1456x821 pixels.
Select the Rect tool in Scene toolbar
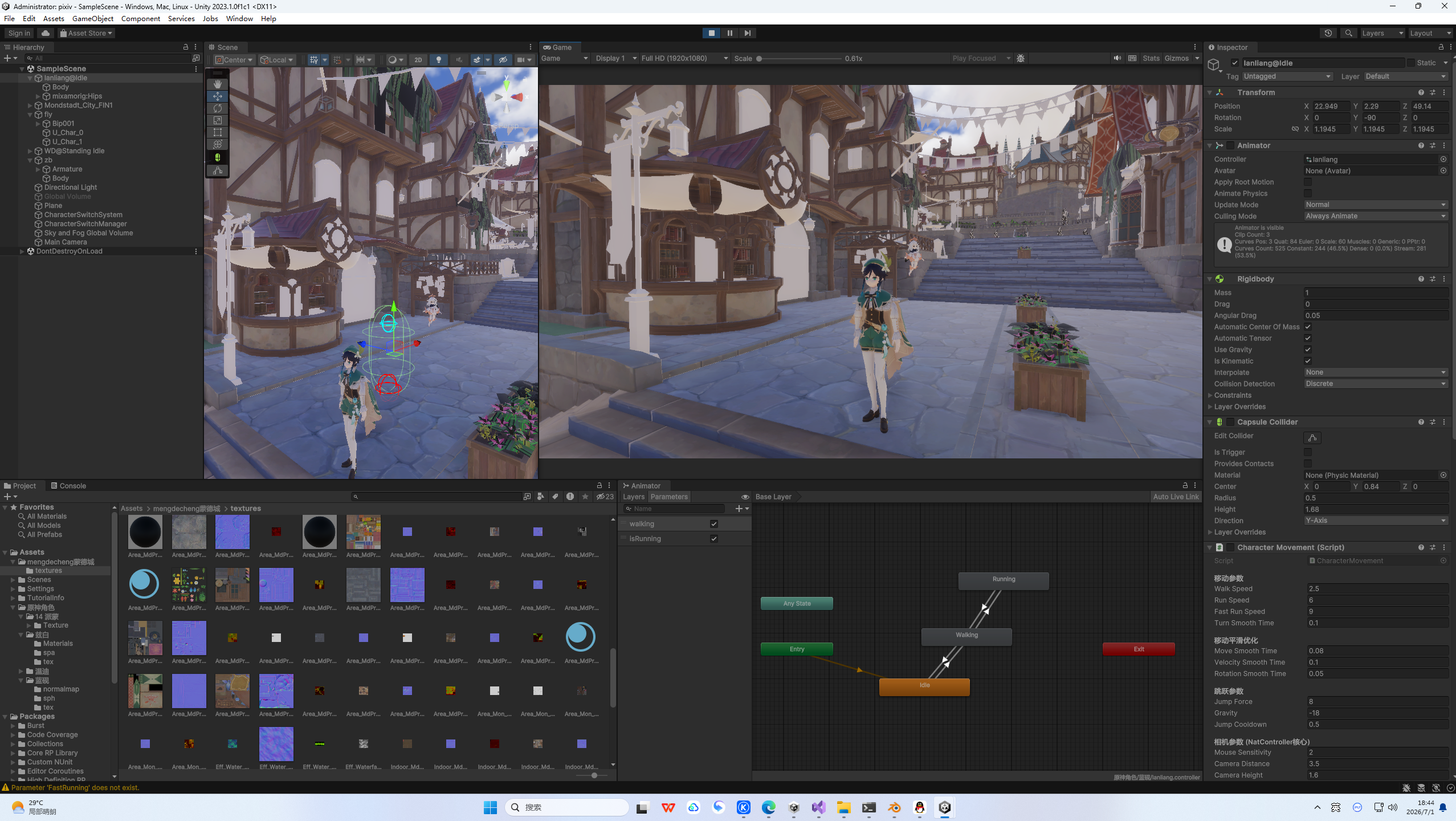tap(217, 132)
